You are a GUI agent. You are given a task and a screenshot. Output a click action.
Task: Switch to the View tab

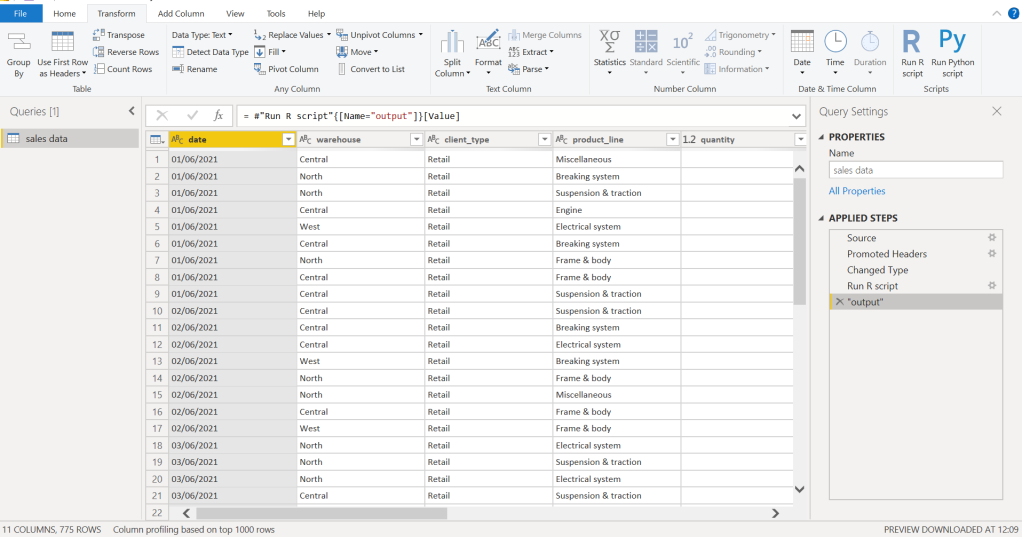(x=235, y=13)
